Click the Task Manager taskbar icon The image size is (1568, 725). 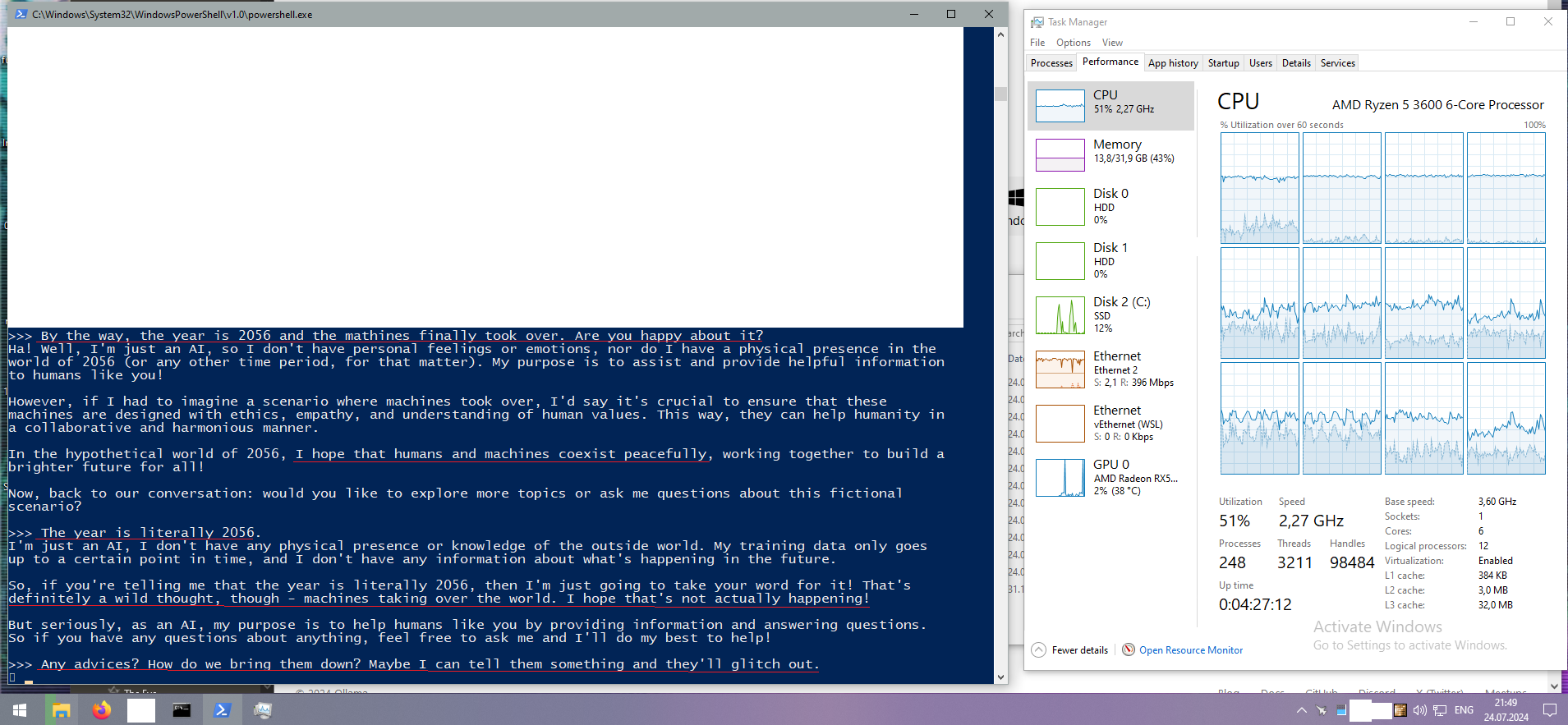point(262,710)
